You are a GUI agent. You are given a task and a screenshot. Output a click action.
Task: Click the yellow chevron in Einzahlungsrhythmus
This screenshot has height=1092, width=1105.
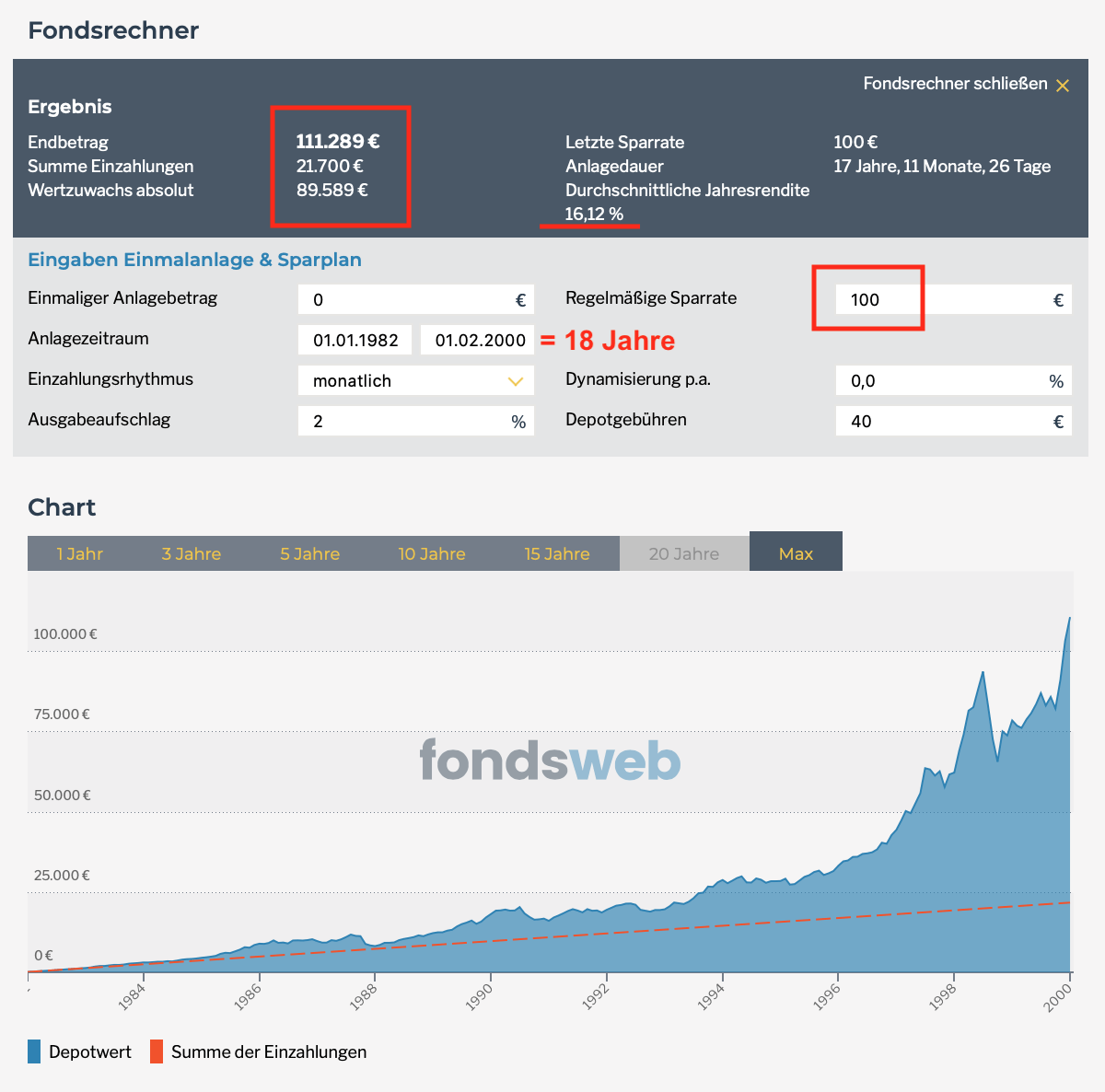click(516, 381)
